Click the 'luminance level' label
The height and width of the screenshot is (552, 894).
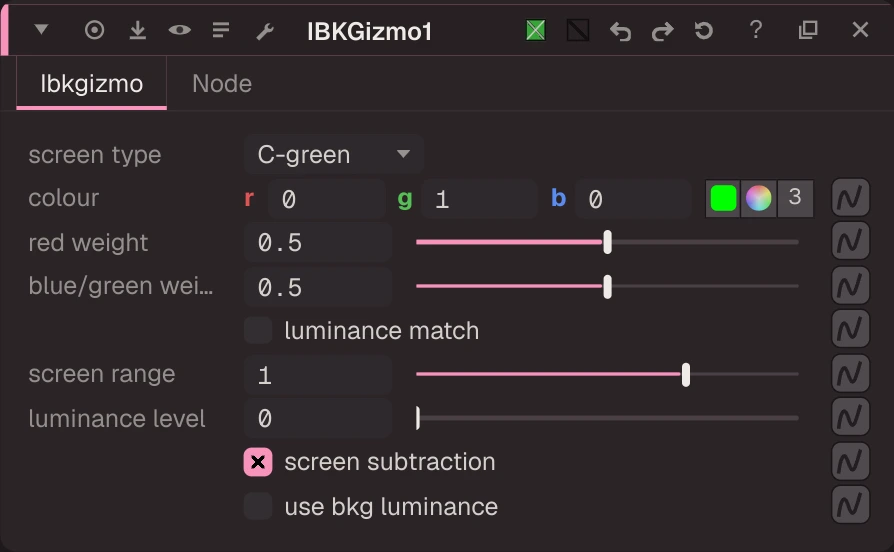point(117,419)
